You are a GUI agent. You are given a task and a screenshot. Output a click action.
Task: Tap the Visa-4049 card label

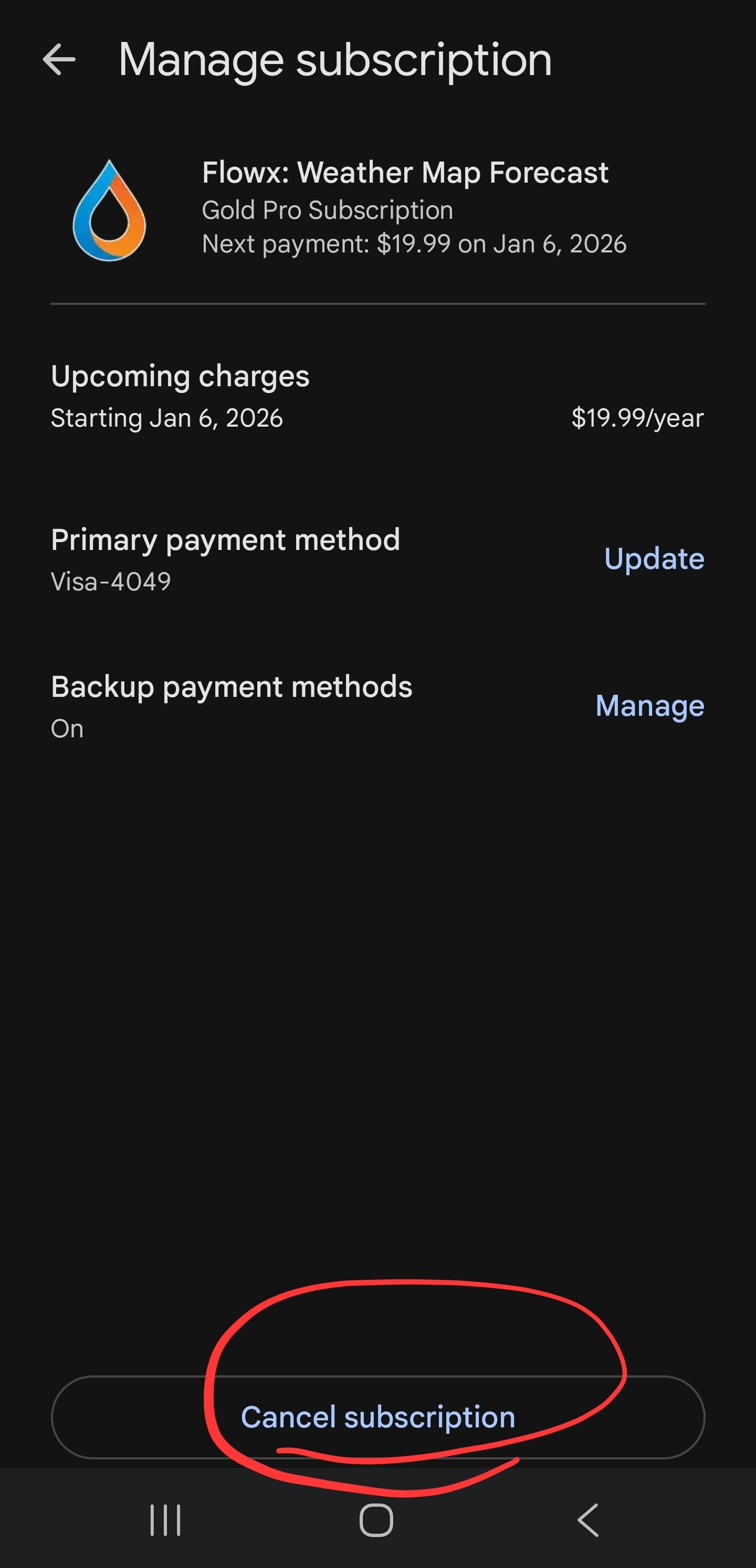click(x=111, y=582)
